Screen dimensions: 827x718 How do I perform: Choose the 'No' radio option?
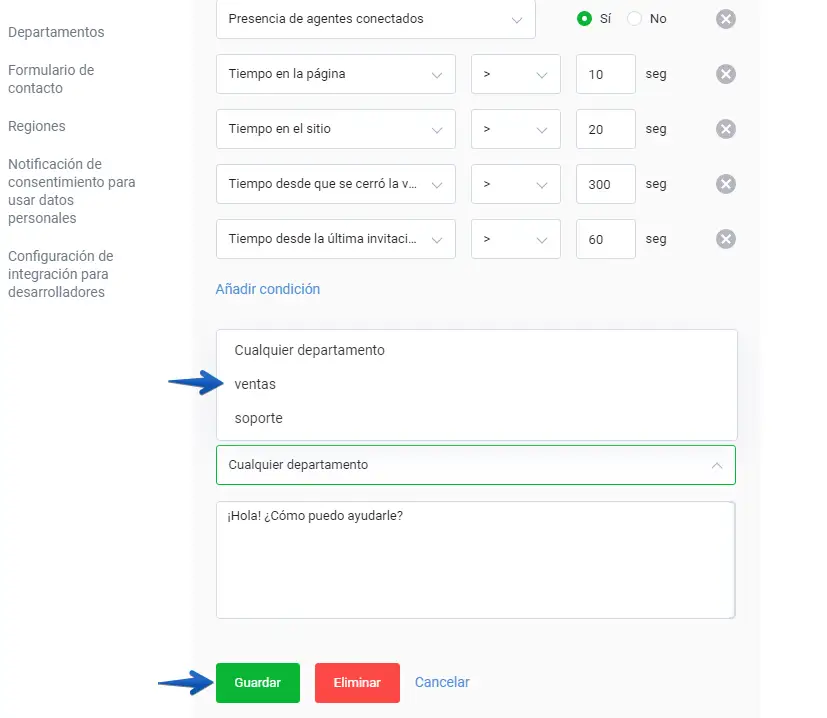634,19
